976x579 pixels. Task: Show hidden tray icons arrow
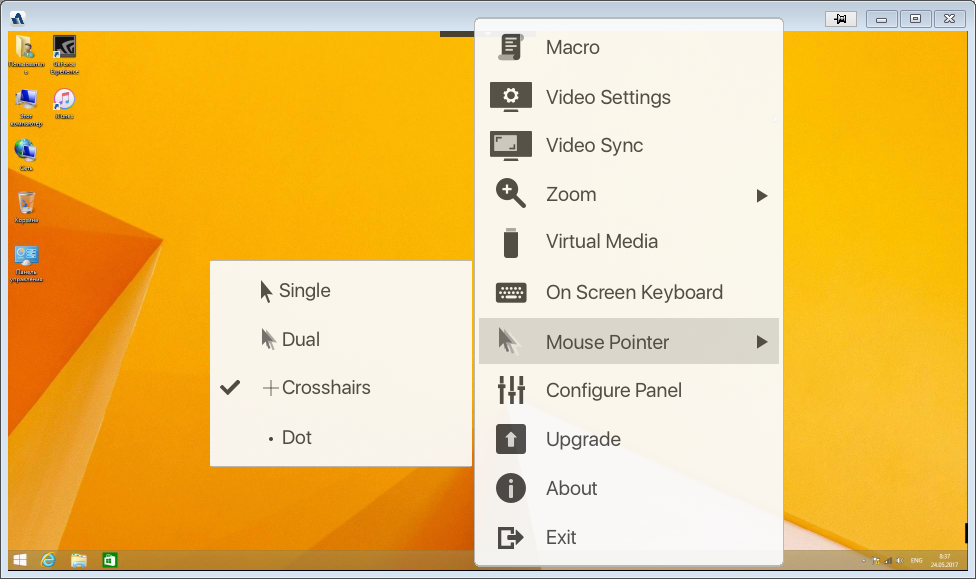[x=863, y=561]
